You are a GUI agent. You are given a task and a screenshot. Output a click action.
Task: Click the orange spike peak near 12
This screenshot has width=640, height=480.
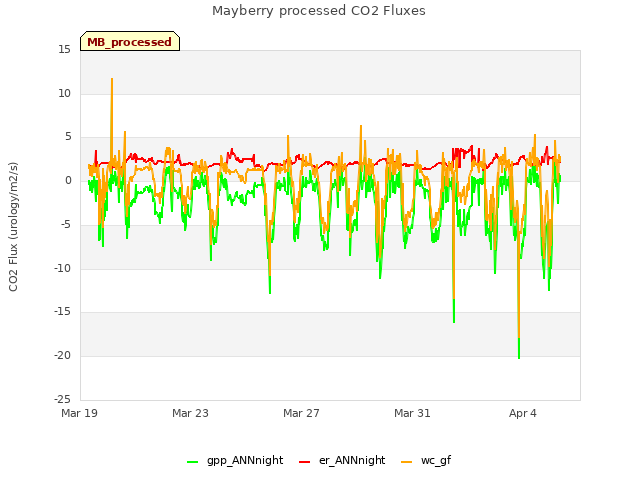112,79
